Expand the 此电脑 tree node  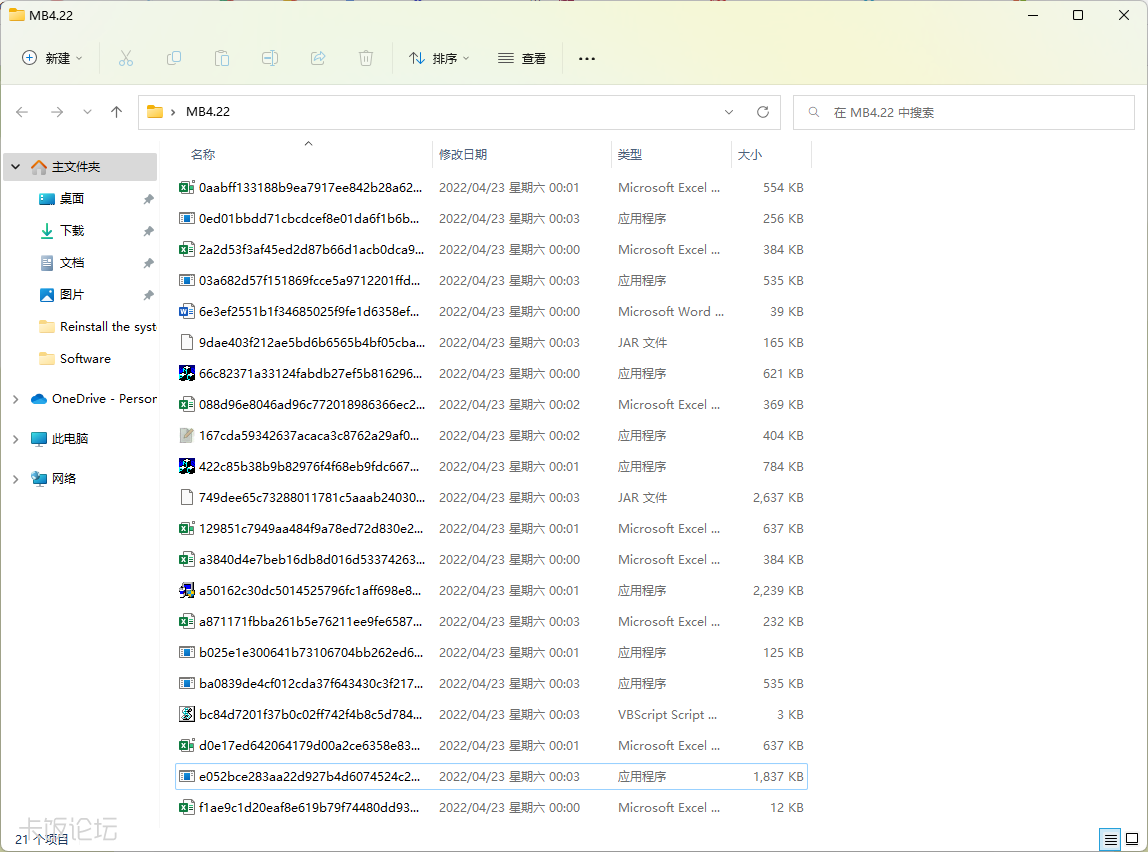pyautogui.click(x=15, y=439)
